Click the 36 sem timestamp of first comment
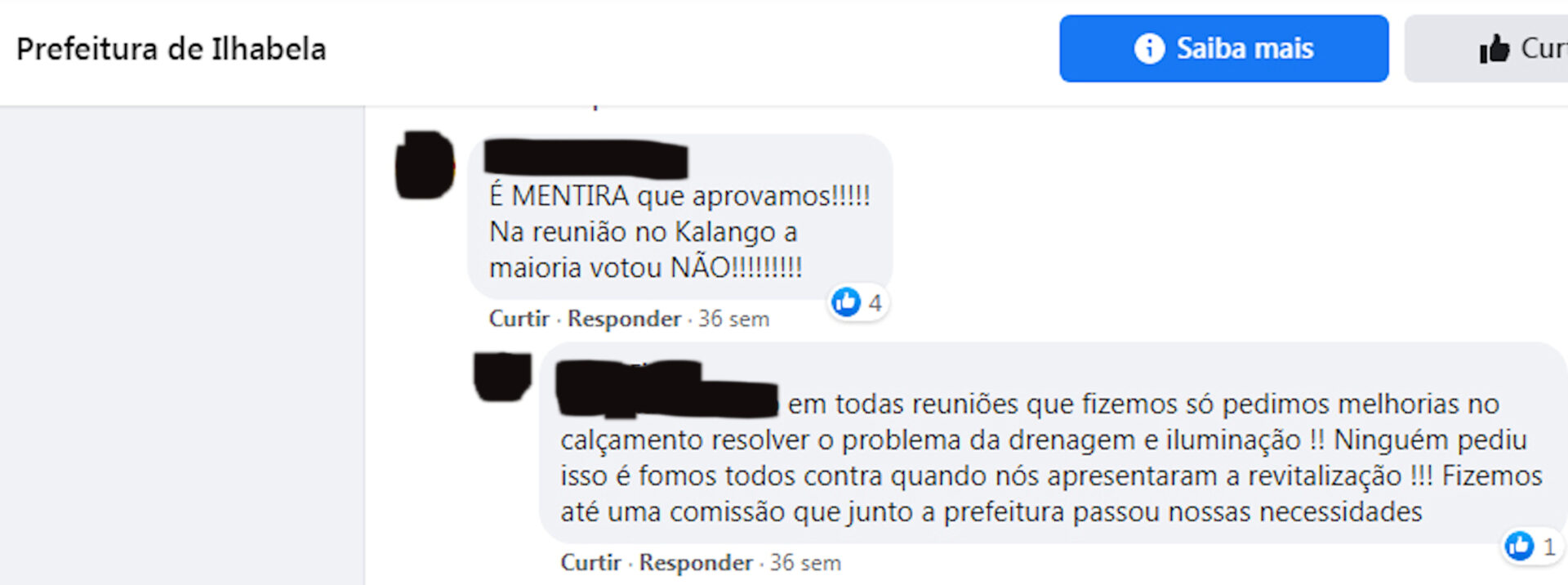Screen dimensions: 1568x585 tap(733, 319)
